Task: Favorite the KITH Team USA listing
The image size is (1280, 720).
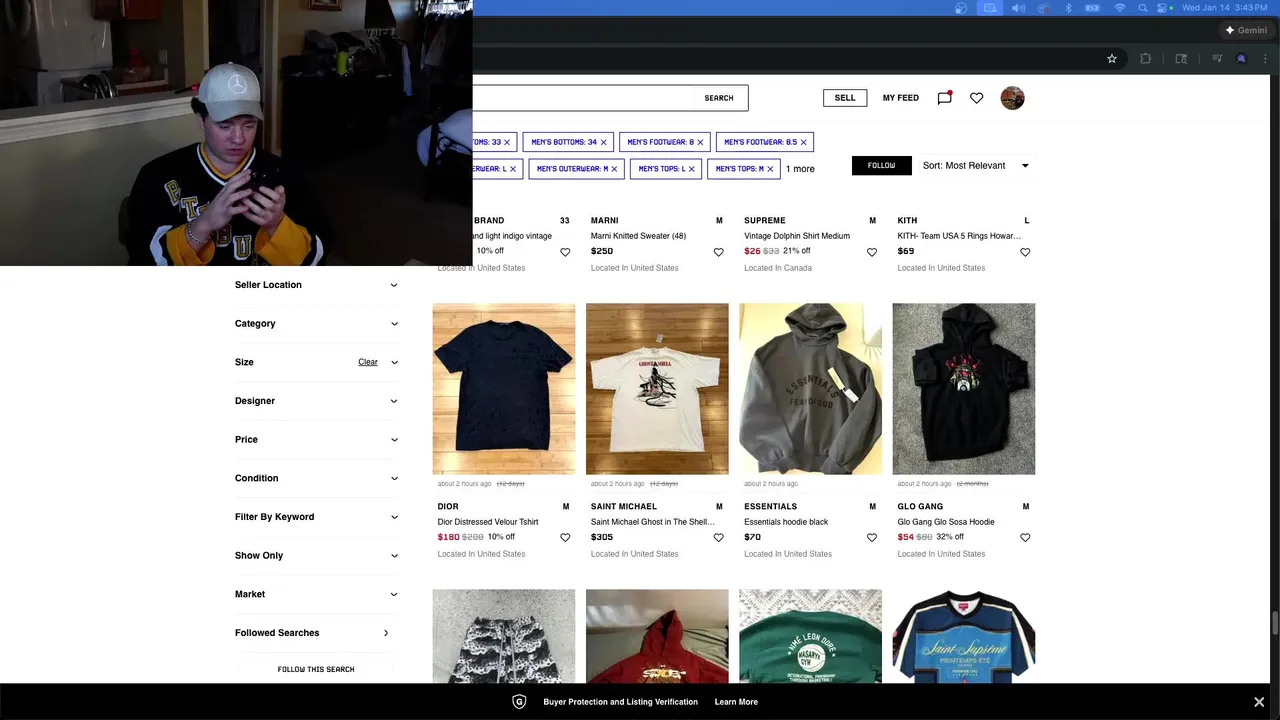Action: pos(1025,252)
